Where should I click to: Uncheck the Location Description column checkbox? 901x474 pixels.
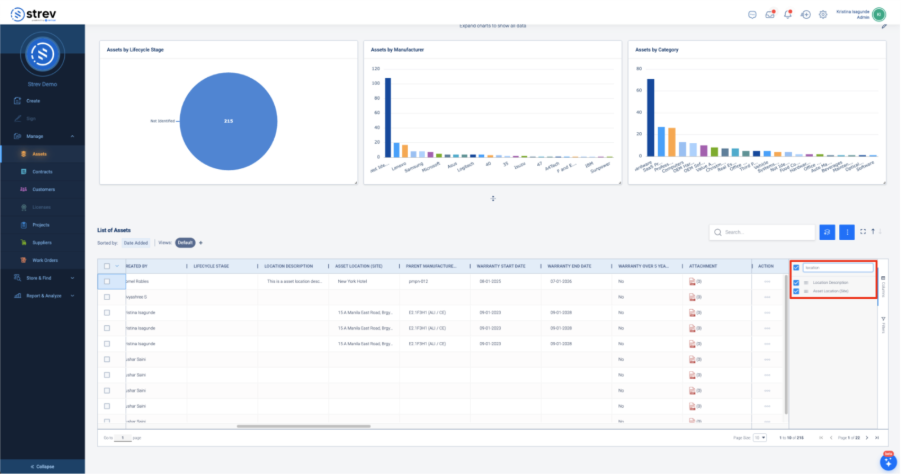pos(796,282)
